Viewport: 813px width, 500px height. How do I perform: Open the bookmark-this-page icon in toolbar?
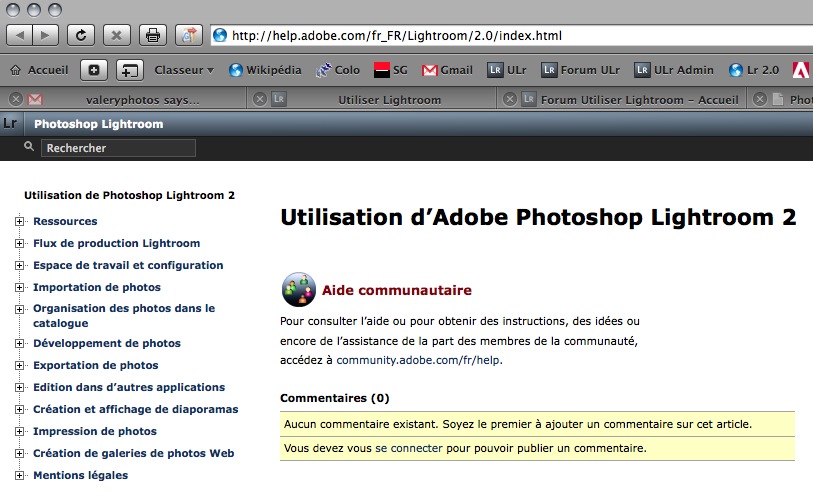pos(189,36)
